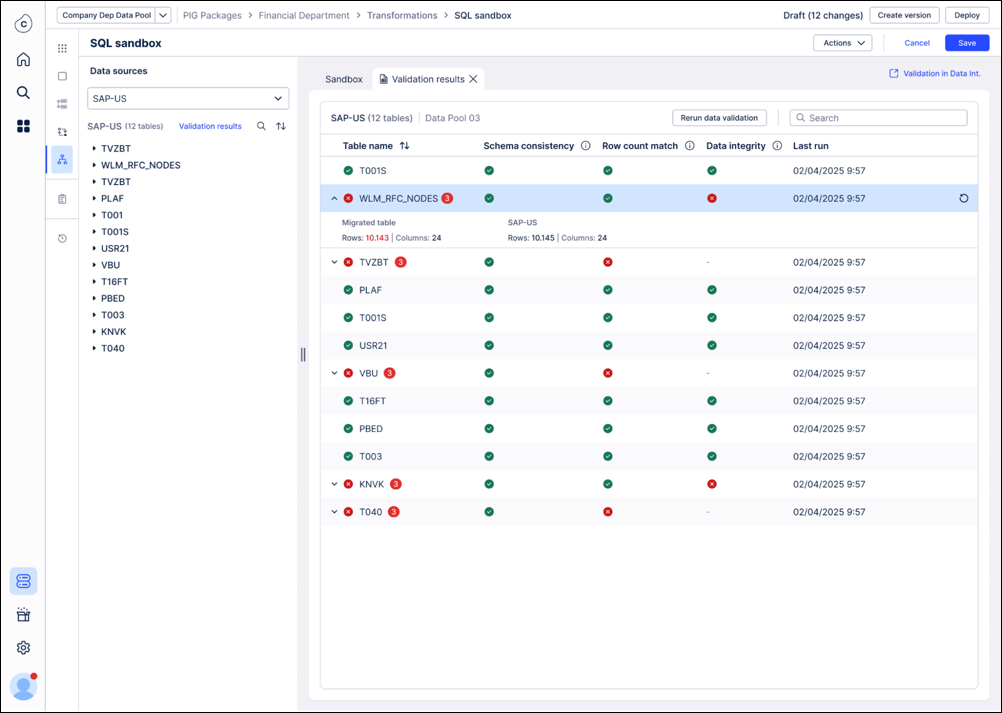Image resolution: width=1002 pixels, height=713 pixels.
Task: Open the apps grid icon in sidebar
Action: pyautogui.click(x=23, y=126)
